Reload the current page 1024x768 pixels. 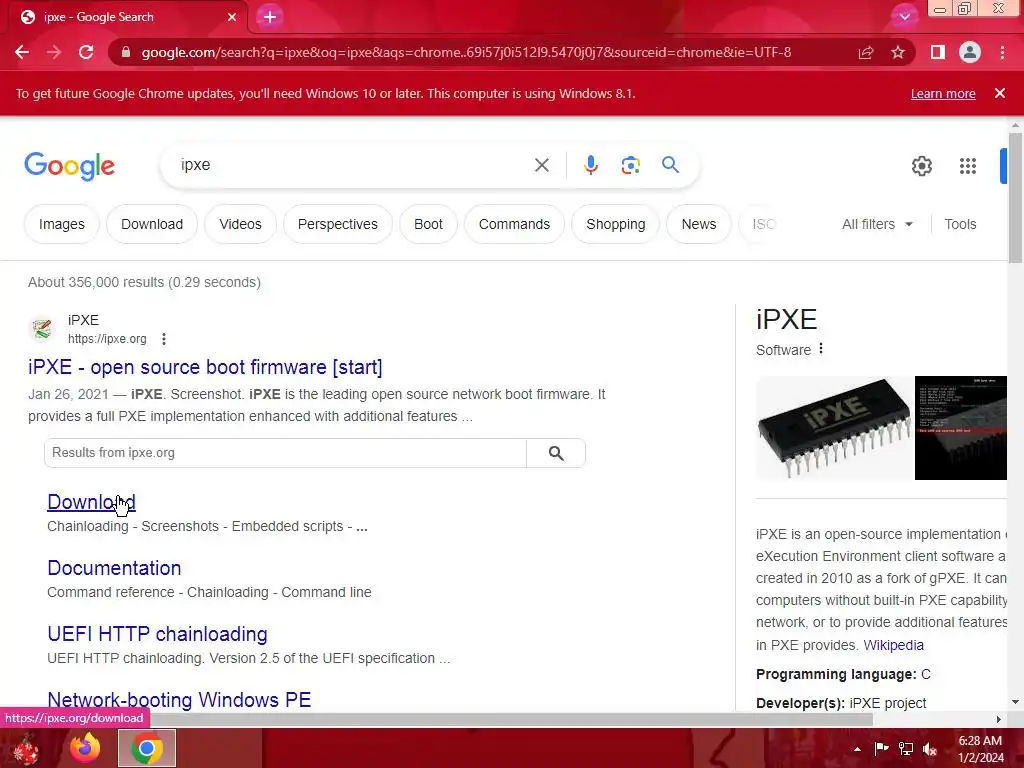pos(86,52)
